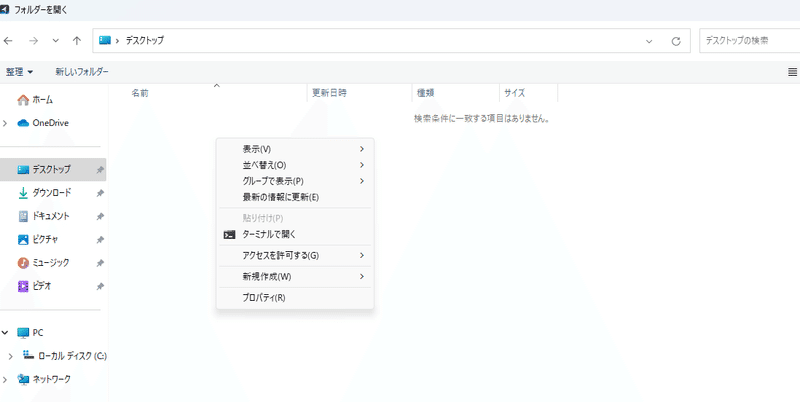Click the up-directory arrow icon
The width and height of the screenshot is (800, 402).
(77, 41)
